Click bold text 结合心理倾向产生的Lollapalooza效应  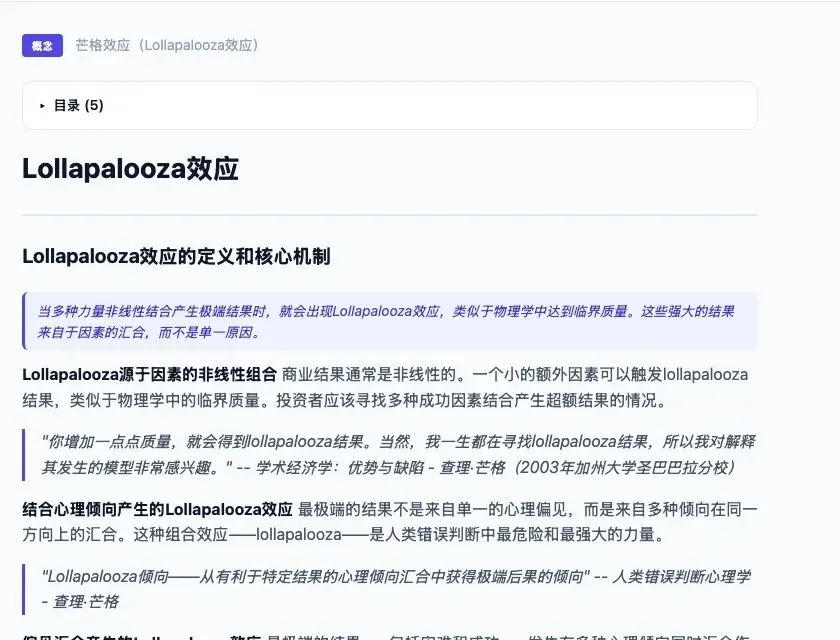158,509
